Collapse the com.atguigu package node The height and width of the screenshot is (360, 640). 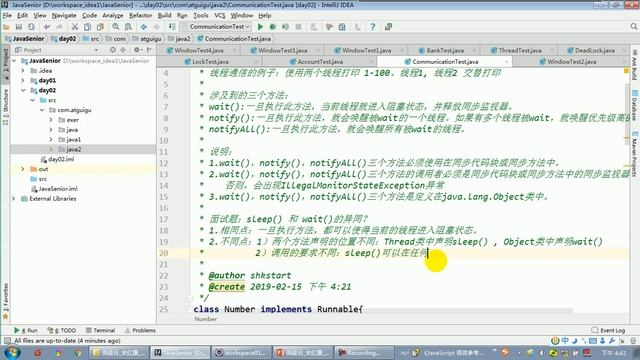pos(42,110)
